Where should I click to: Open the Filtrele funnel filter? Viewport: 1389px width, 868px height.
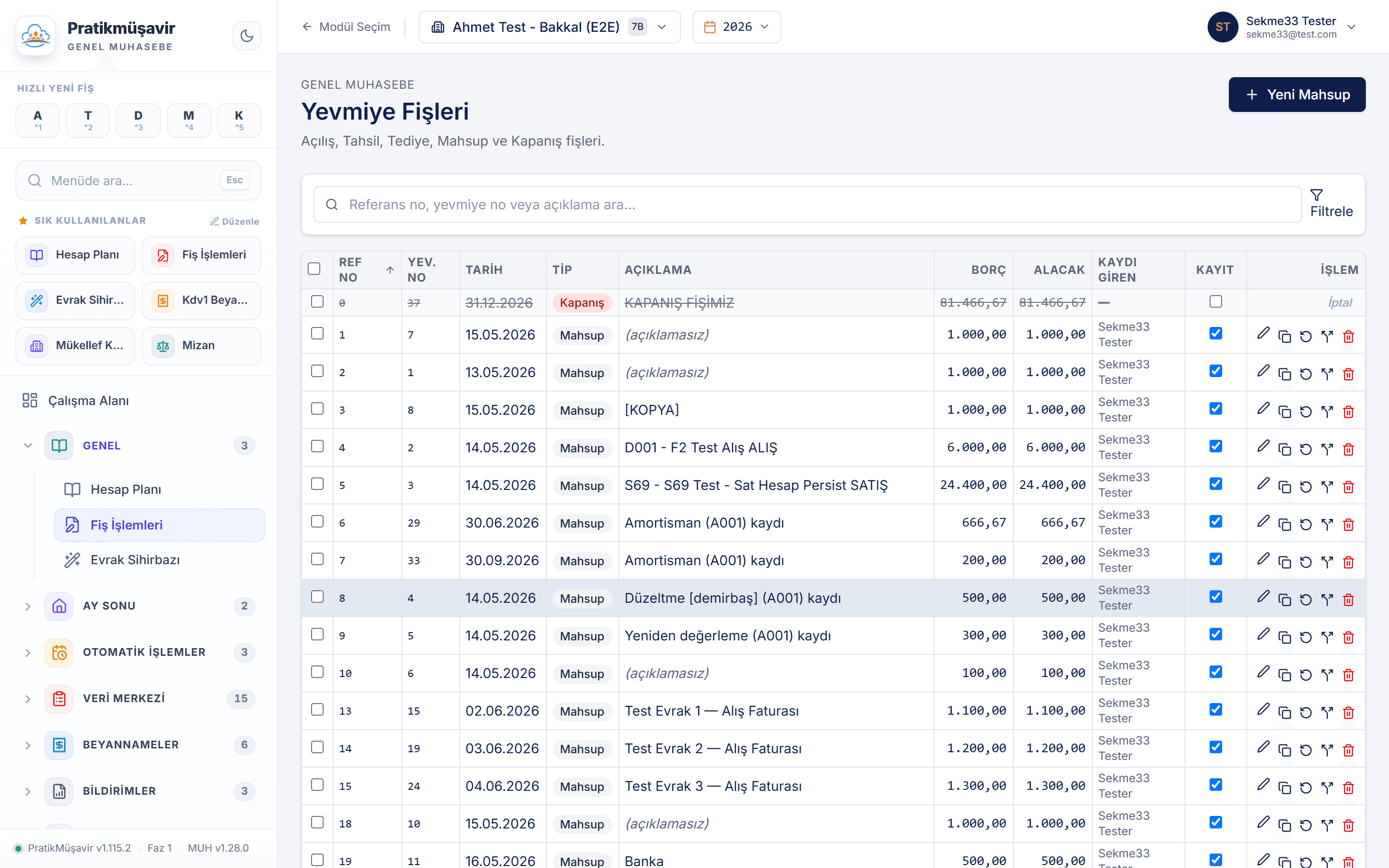pos(1331,204)
